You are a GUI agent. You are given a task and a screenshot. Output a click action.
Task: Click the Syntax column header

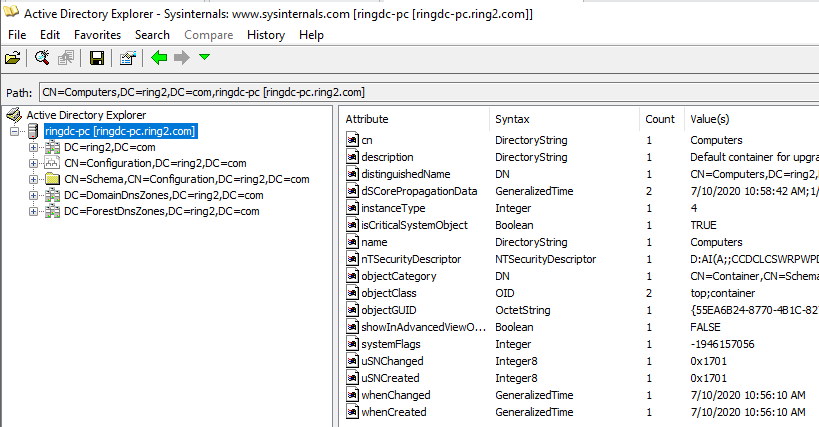(564, 119)
